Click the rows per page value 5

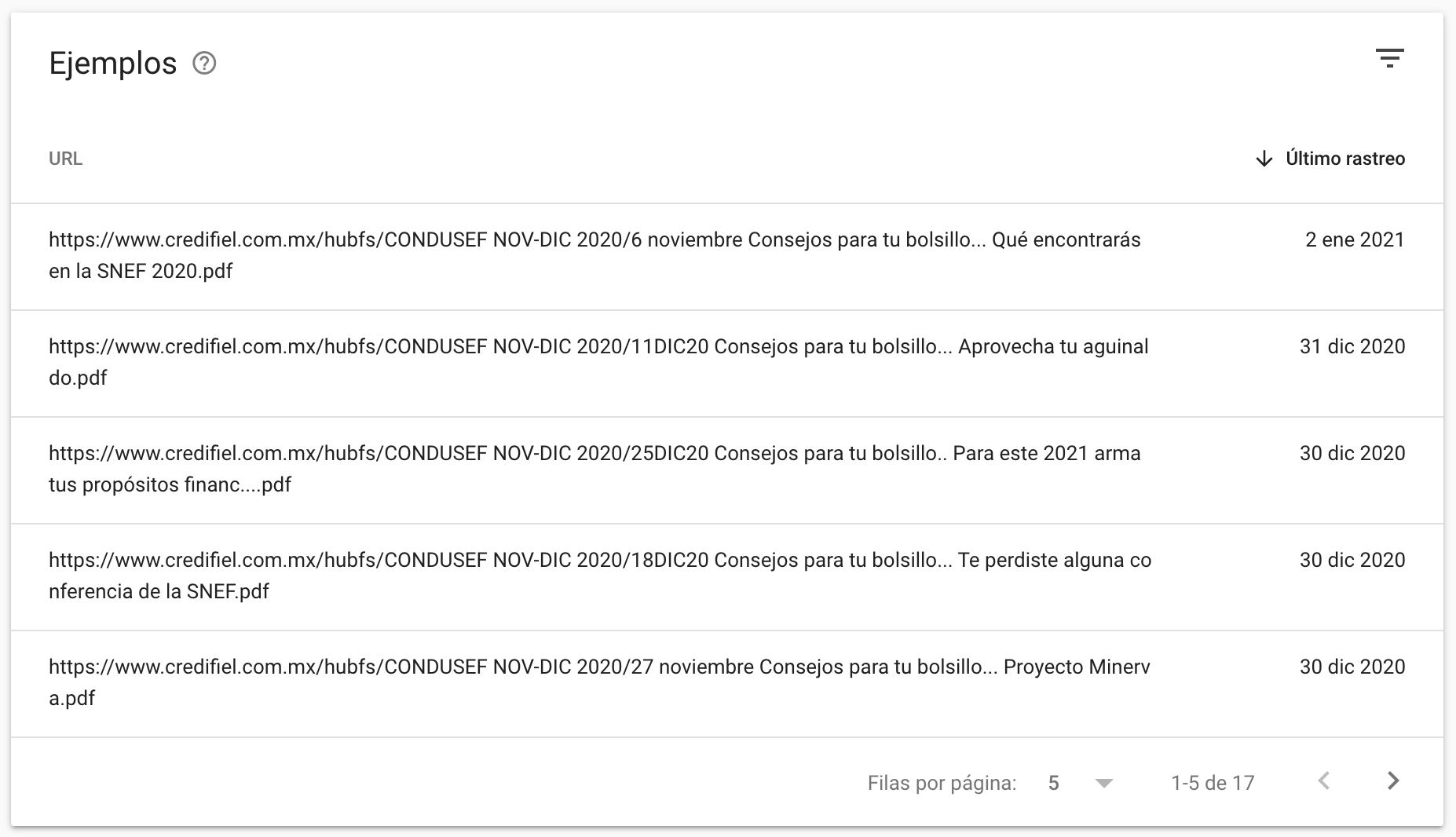point(1053,783)
